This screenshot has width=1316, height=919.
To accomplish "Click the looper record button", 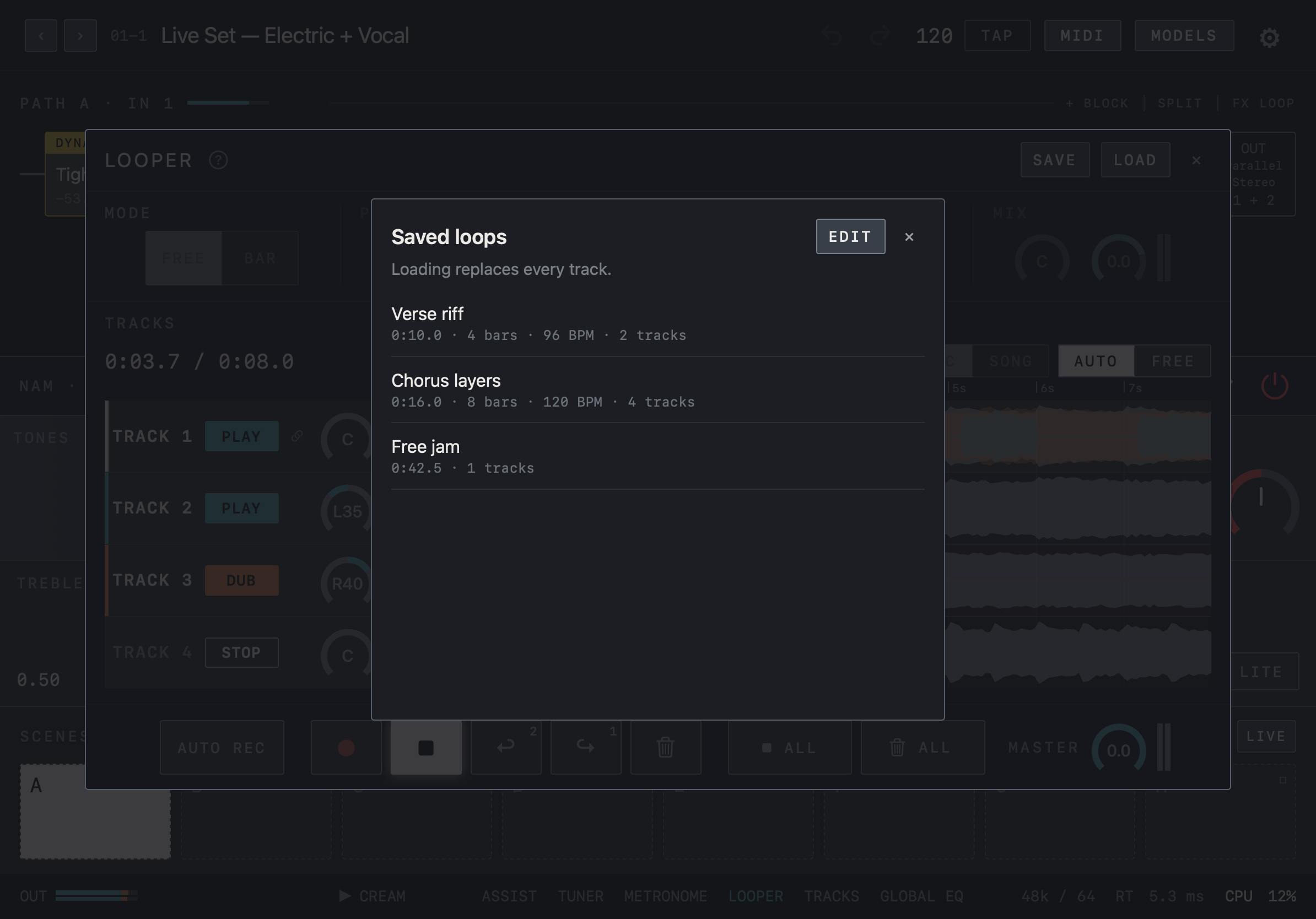I will pos(346,747).
